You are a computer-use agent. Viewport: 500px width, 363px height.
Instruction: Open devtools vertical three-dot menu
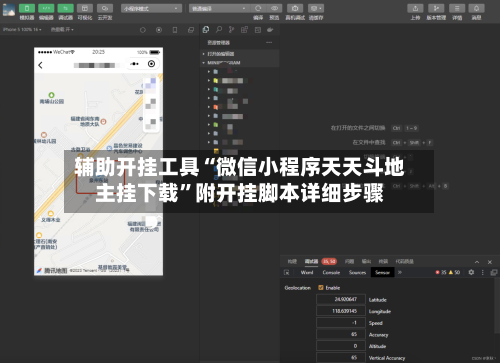point(482,272)
